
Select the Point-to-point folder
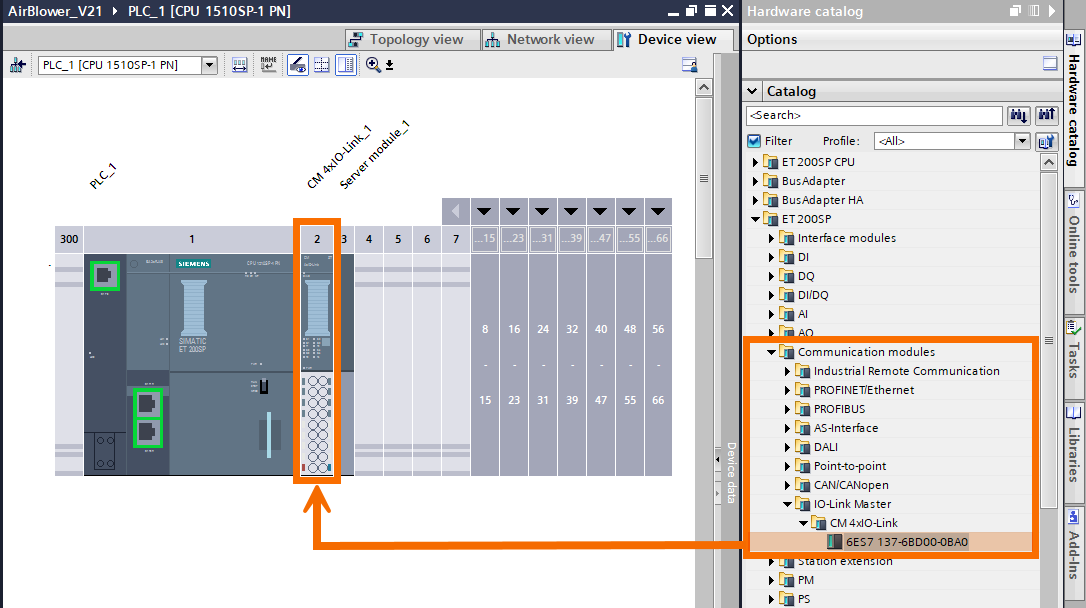(x=849, y=467)
